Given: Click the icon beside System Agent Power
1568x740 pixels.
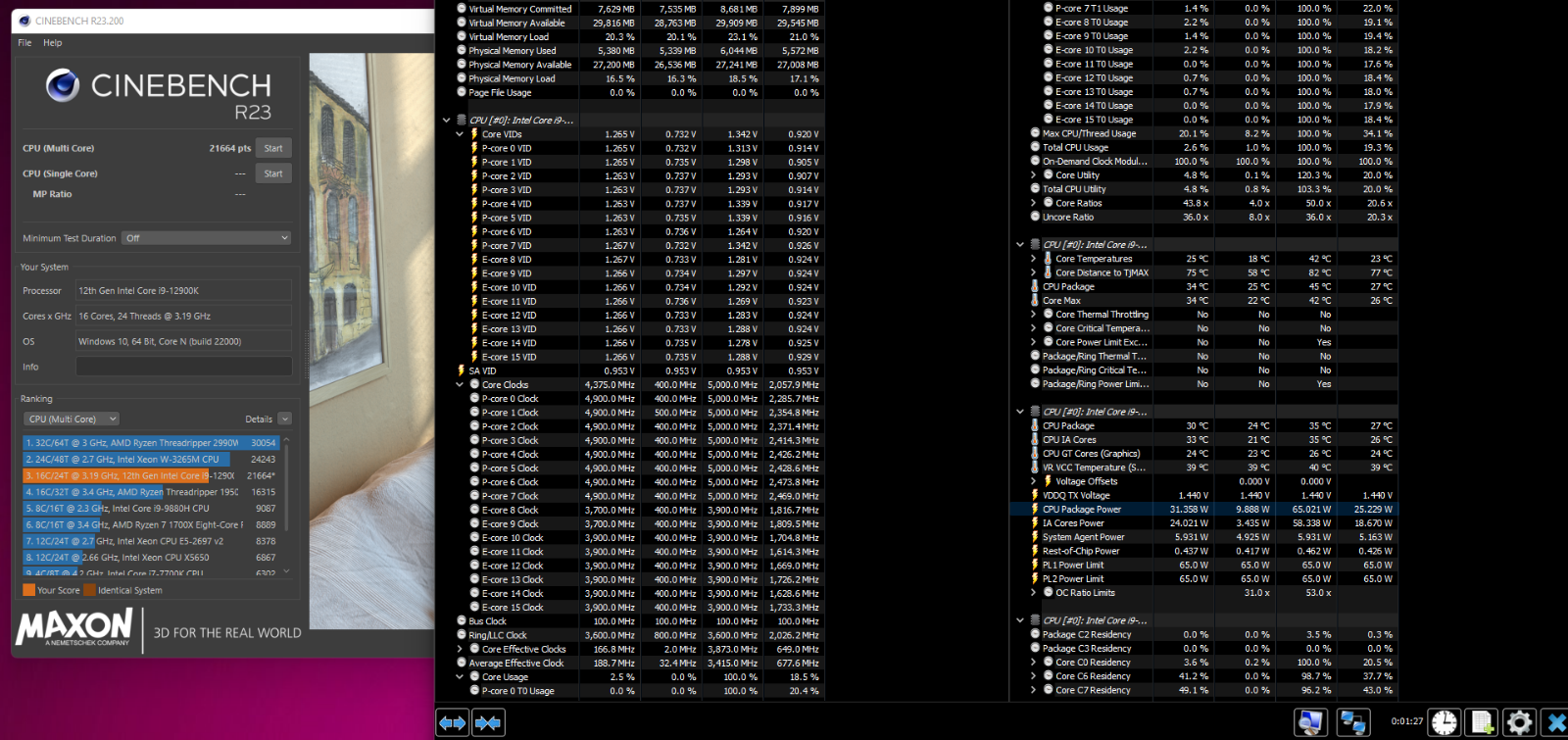Looking at the screenshot, I should 1034,537.
